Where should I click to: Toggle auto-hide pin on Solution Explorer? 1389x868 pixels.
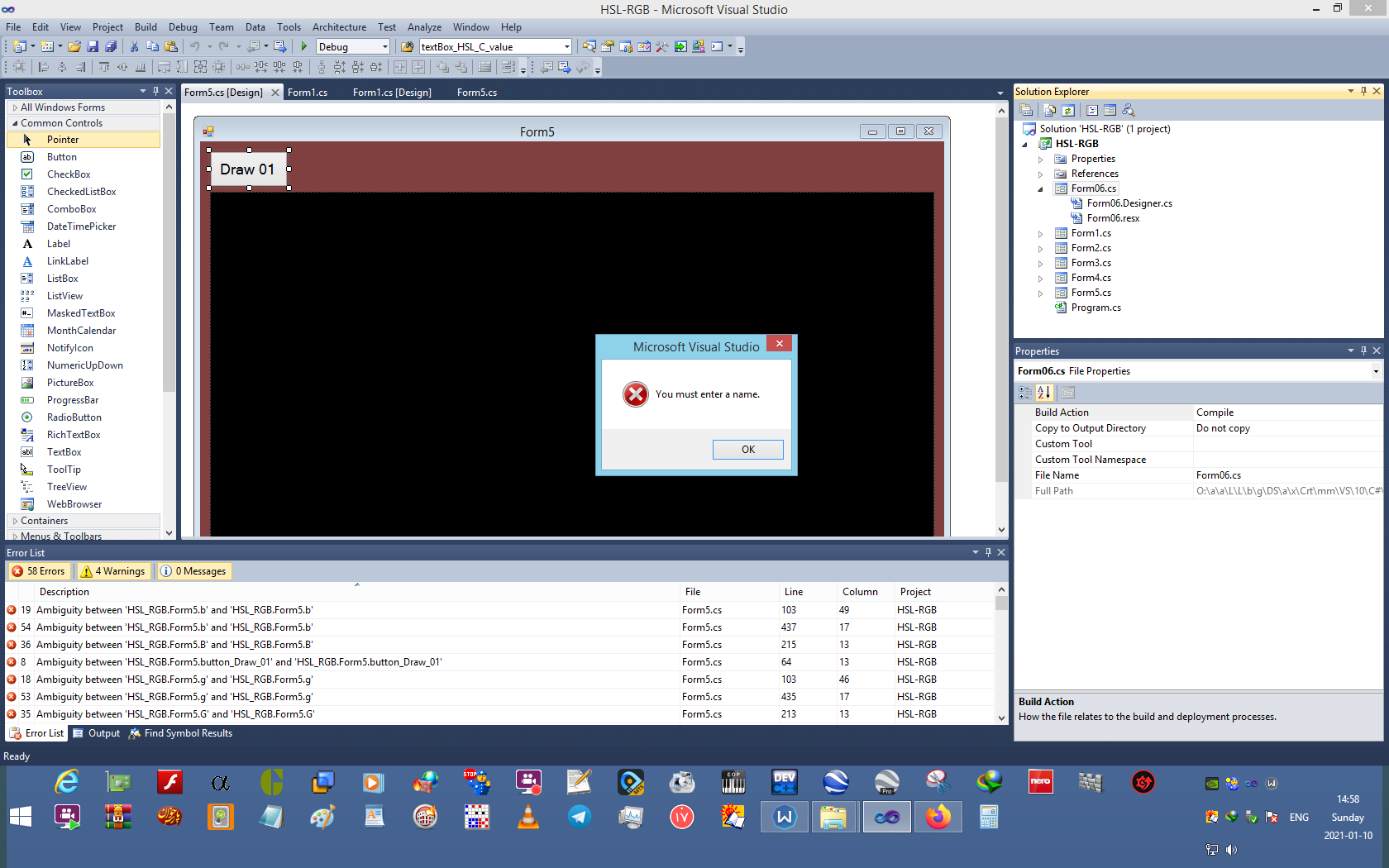[x=1363, y=91]
